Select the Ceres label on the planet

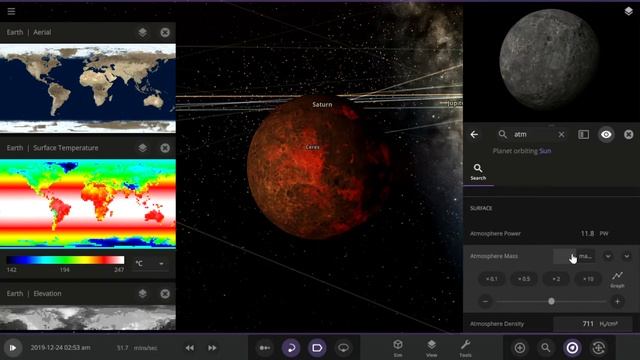313,147
